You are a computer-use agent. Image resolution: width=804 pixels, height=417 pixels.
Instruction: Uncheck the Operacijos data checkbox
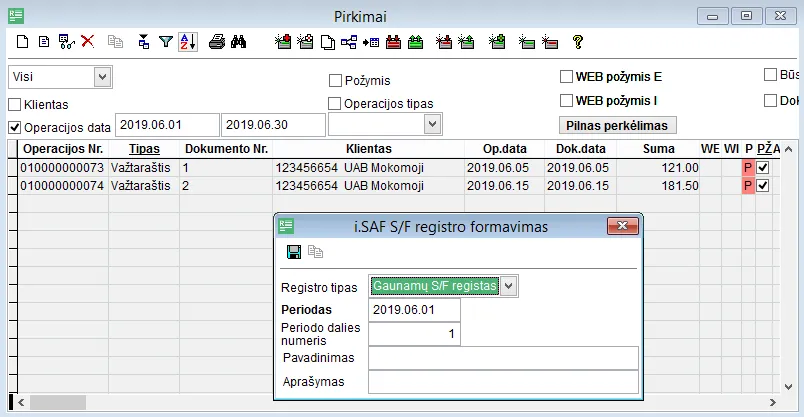(14, 127)
